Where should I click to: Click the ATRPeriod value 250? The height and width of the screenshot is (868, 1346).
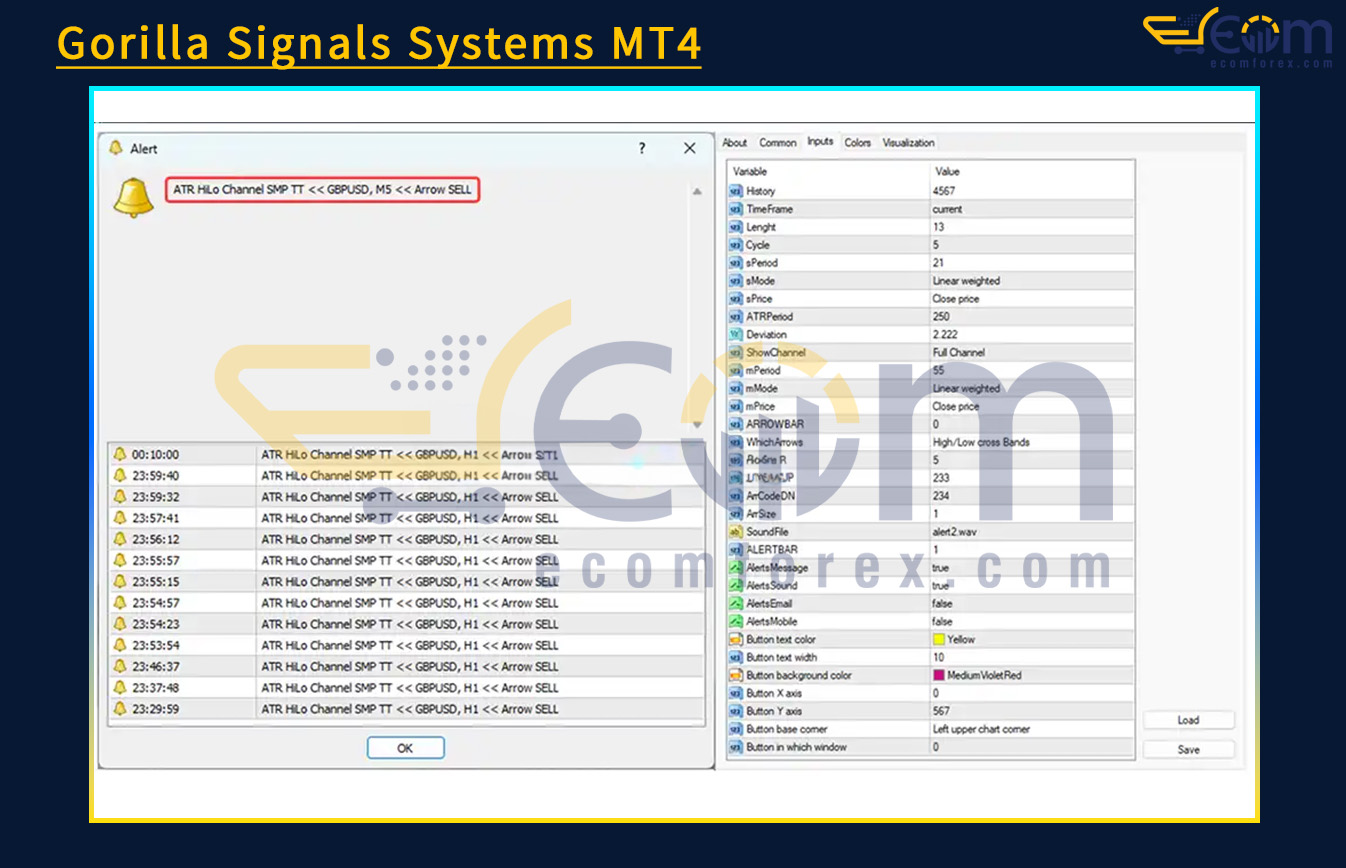941,316
